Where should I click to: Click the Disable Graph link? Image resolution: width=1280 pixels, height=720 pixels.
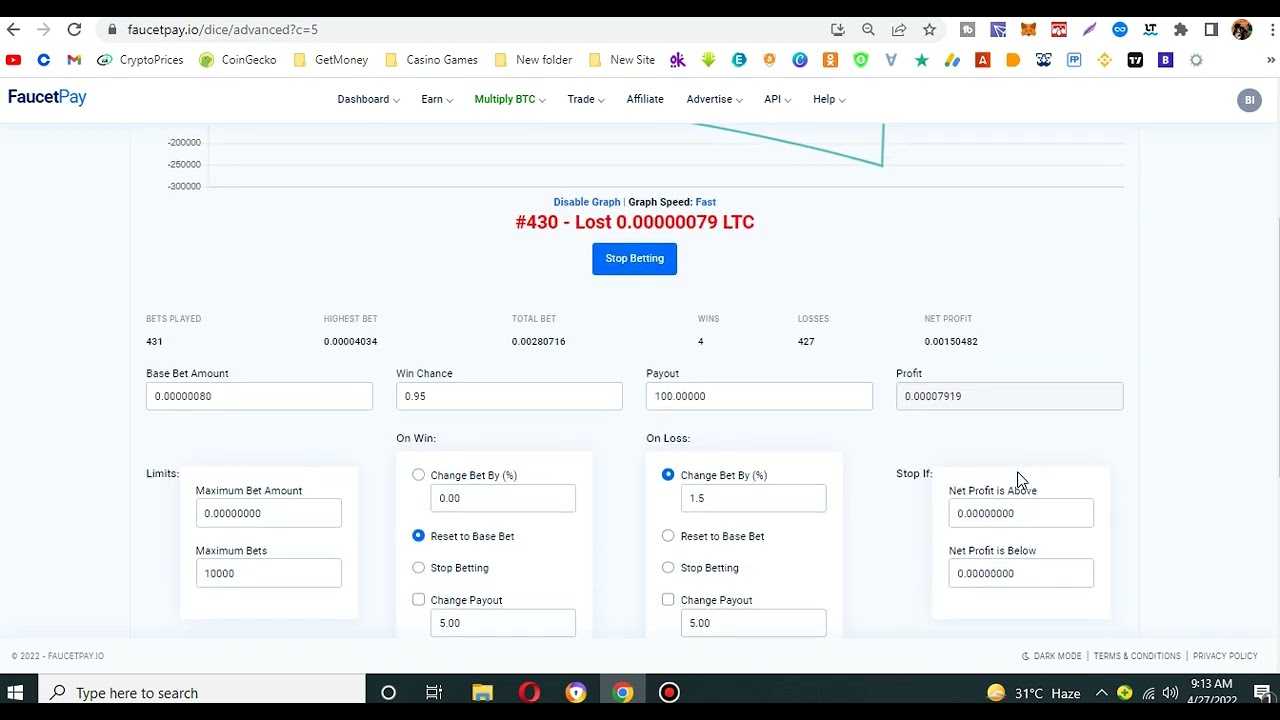(587, 202)
